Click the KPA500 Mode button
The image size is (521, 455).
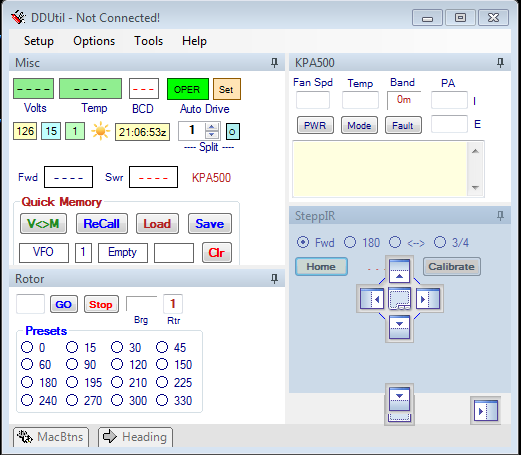tap(359, 125)
